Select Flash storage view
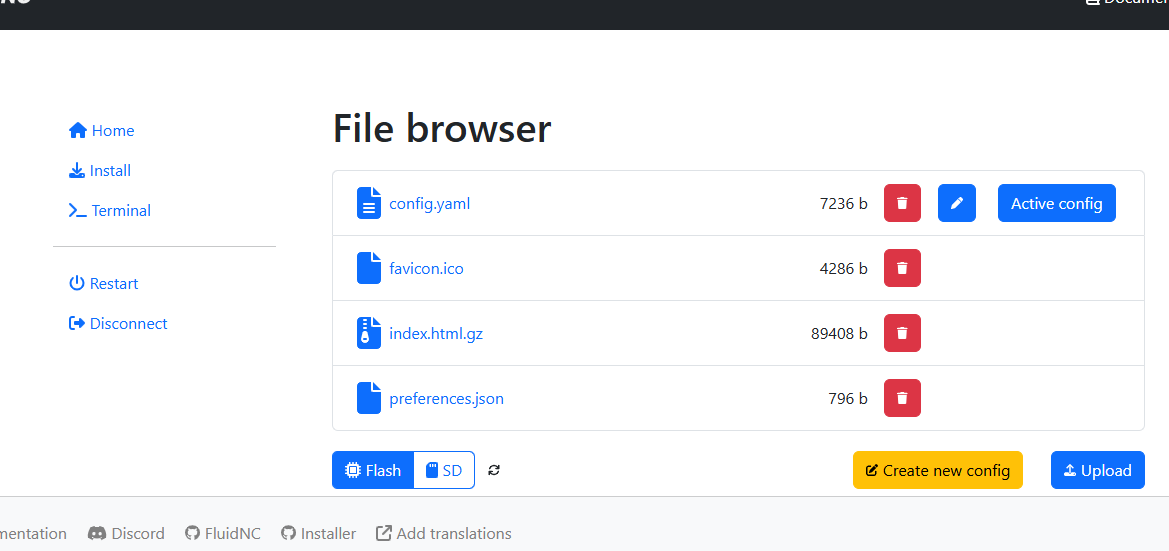This screenshot has width=1169, height=551. 373,470
